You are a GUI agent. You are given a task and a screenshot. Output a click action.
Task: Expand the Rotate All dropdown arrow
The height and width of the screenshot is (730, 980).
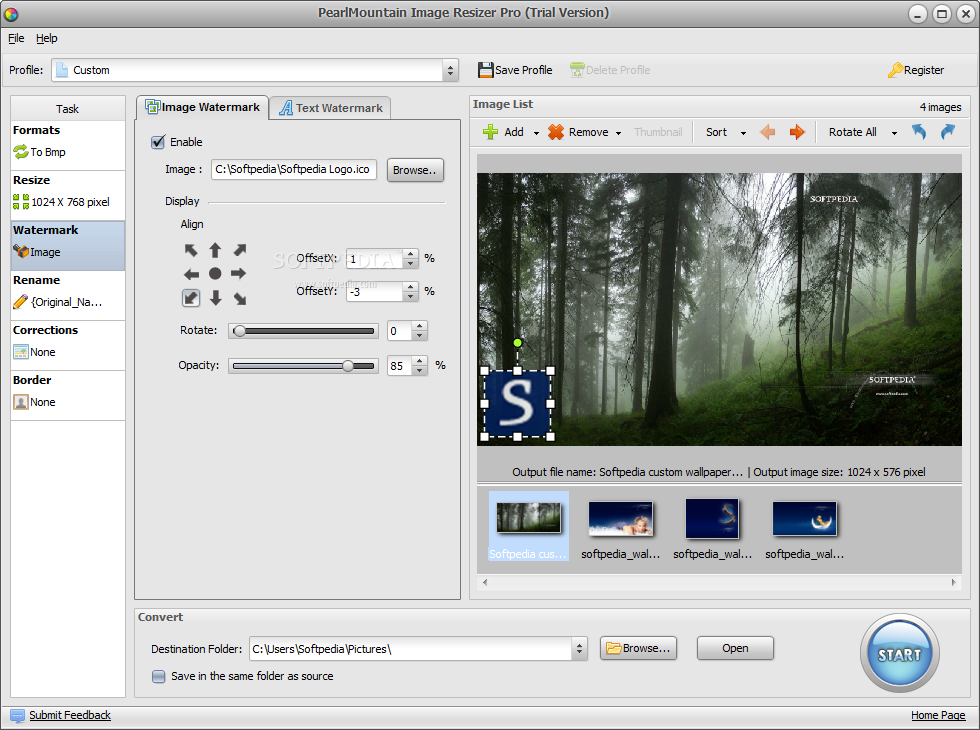pyautogui.click(x=894, y=133)
